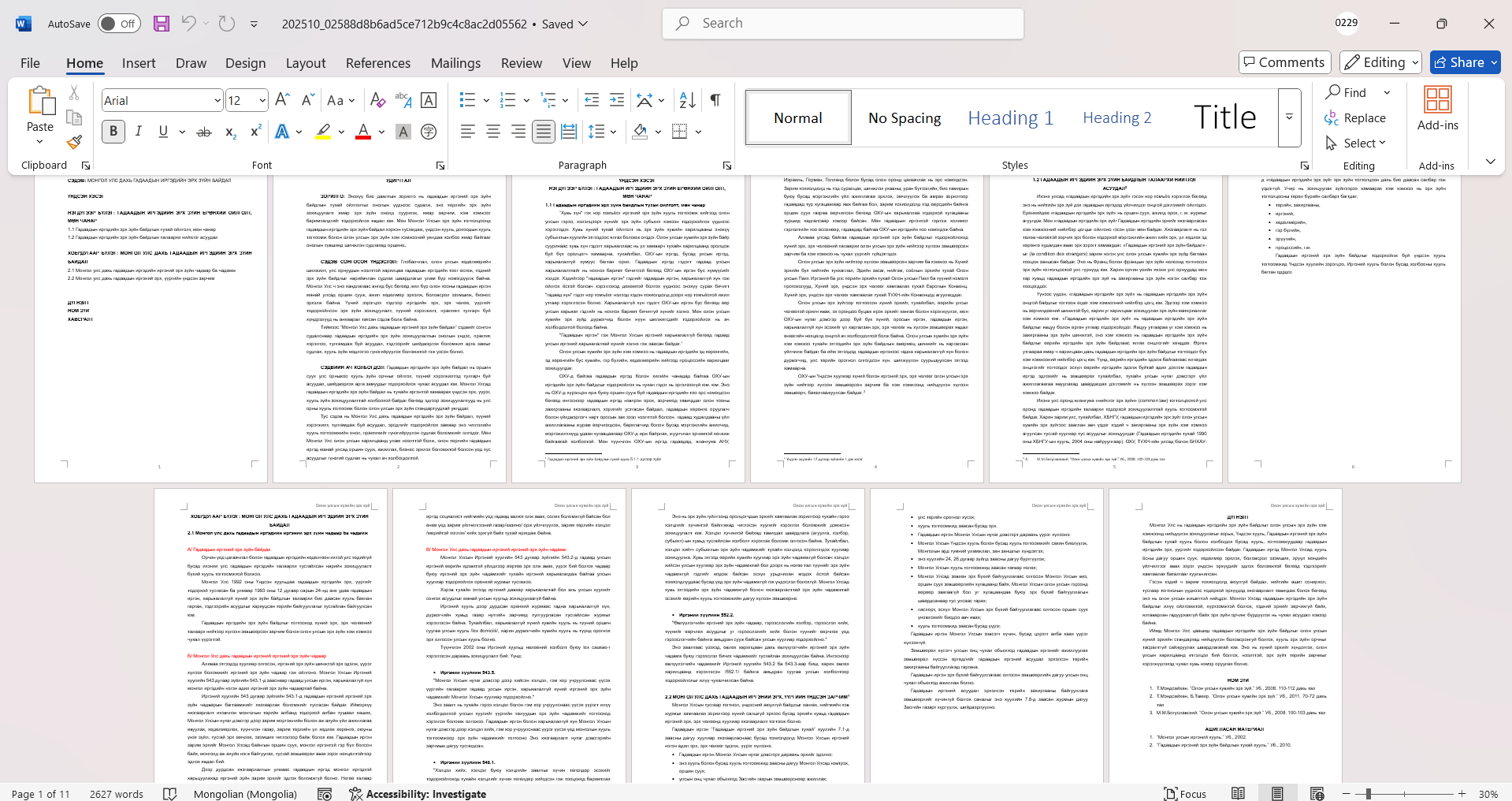Click the Clear All Formatting icon

[377, 100]
